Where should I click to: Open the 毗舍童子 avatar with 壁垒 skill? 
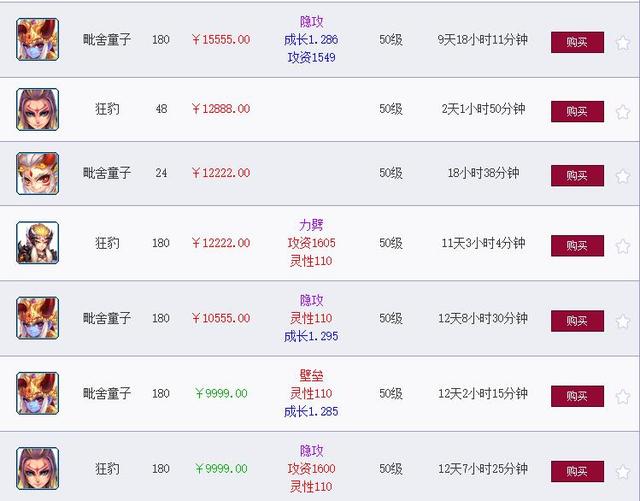coord(38,394)
